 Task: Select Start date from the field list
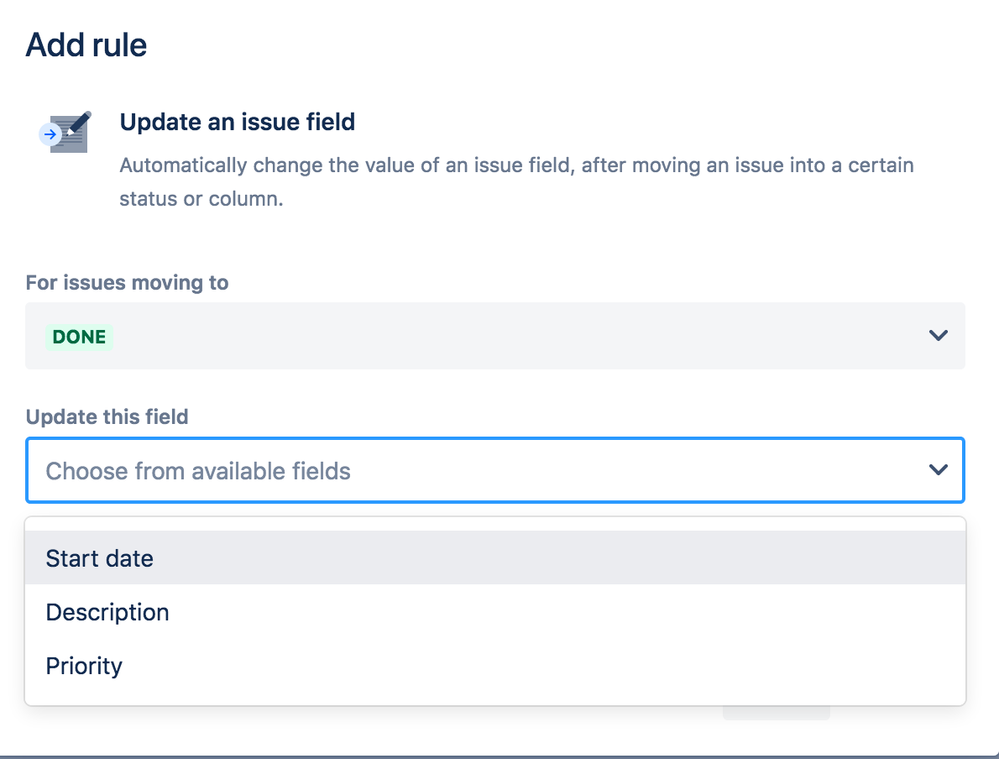point(100,558)
